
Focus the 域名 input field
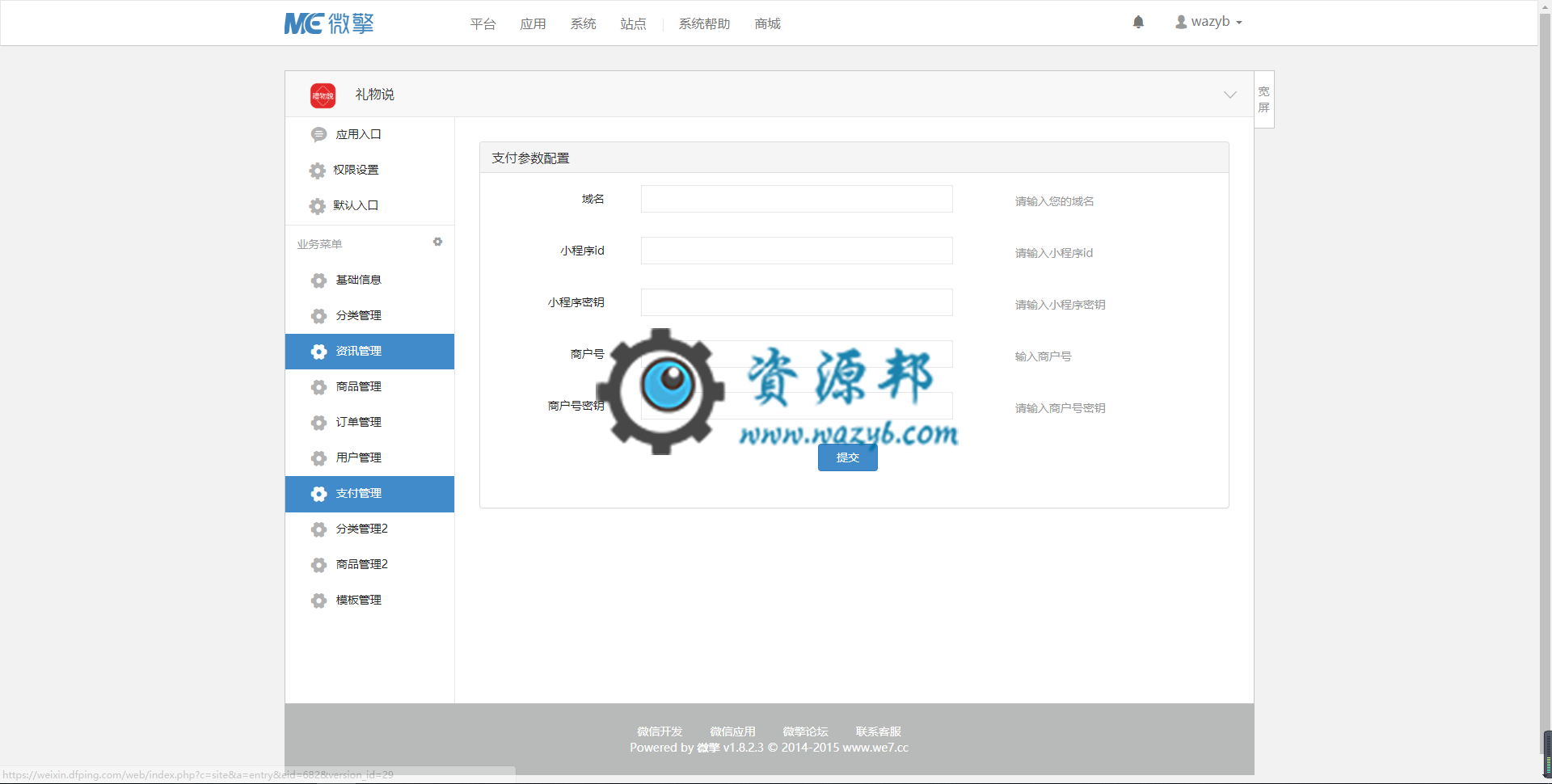click(796, 199)
